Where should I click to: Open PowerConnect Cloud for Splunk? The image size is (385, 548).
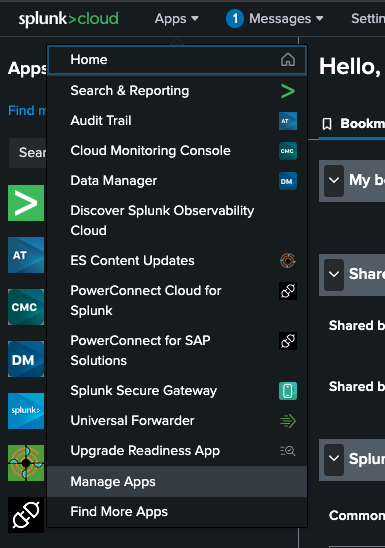pyautogui.click(x=177, y=301)
